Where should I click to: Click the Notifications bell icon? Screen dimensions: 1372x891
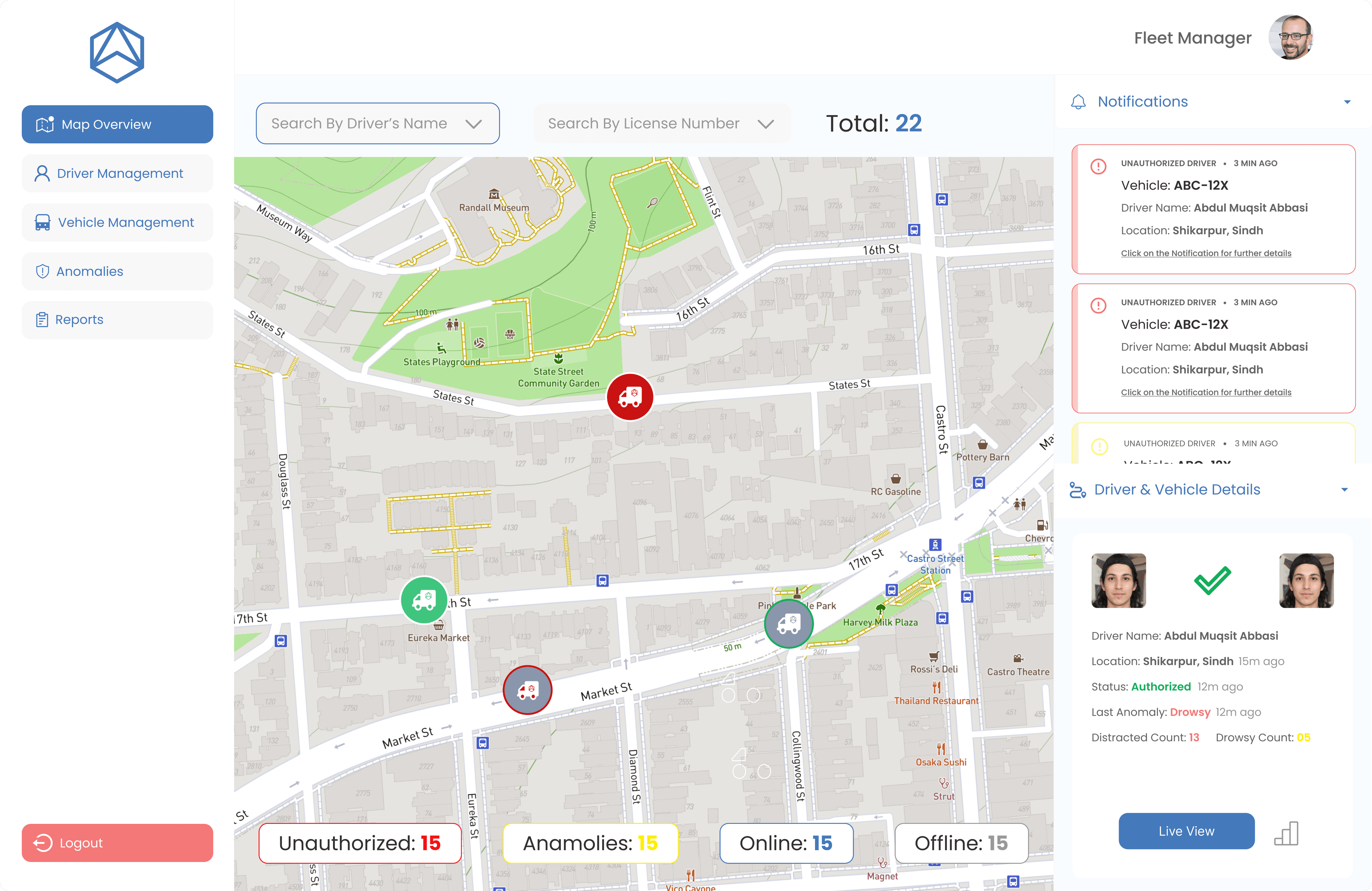click(x=1078, y=102)
